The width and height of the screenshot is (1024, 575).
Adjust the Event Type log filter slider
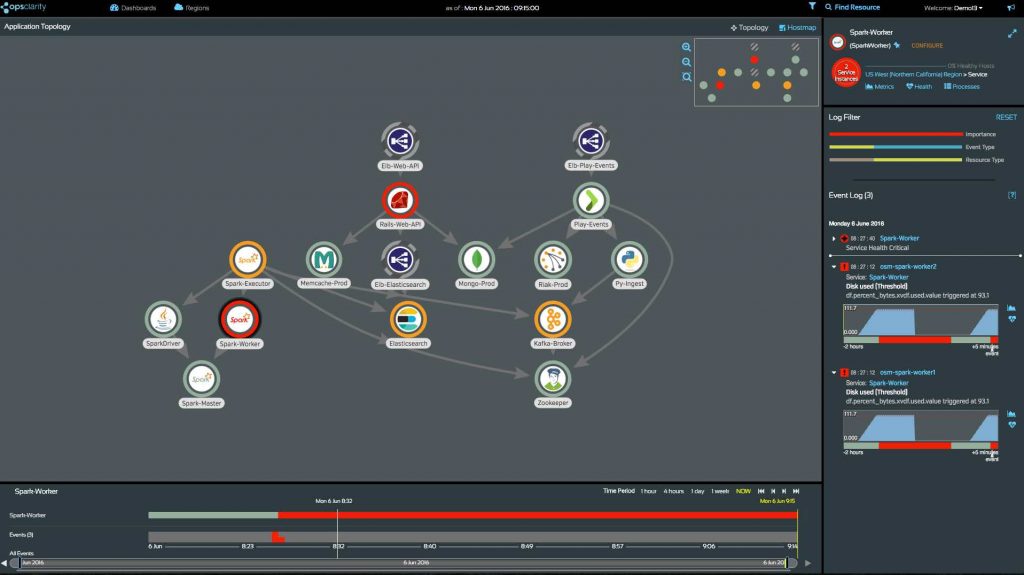896,147
